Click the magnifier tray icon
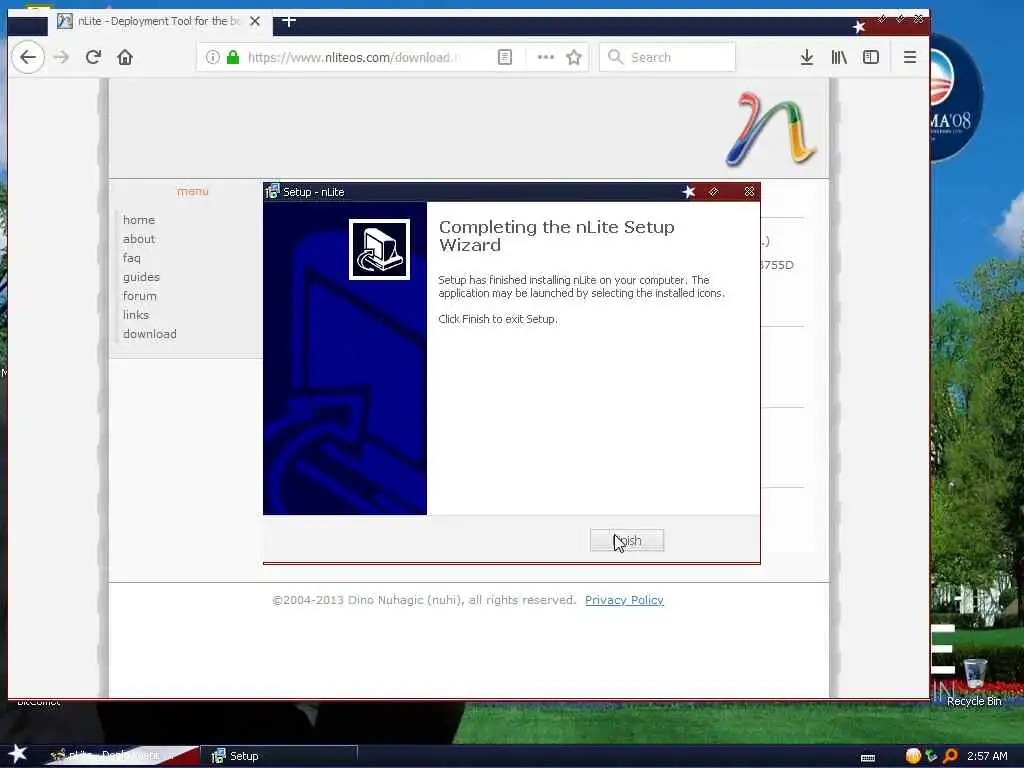Image resolution: width=1024 pixels, height=768 pixels. (x=950, y=756)
